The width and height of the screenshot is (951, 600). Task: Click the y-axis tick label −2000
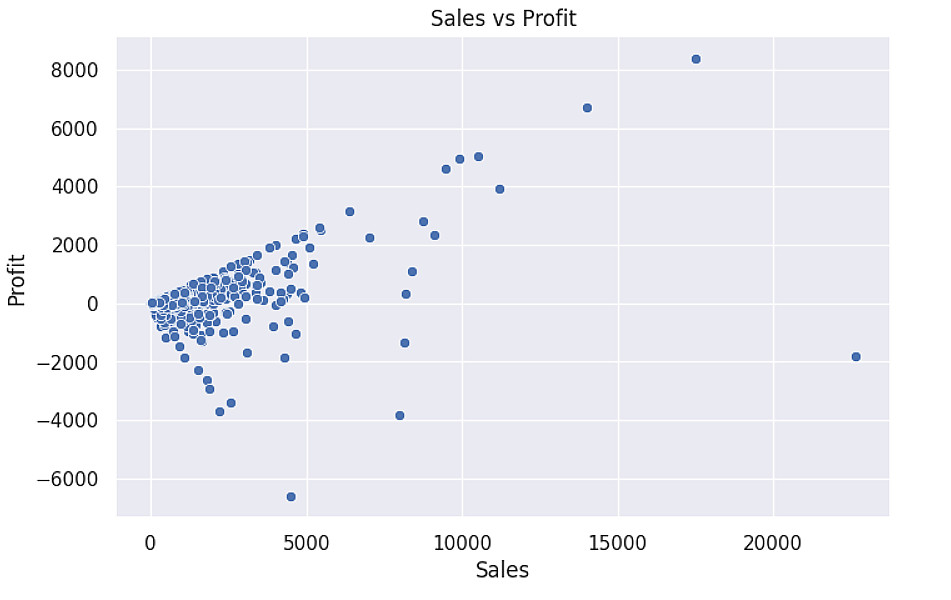68,362
